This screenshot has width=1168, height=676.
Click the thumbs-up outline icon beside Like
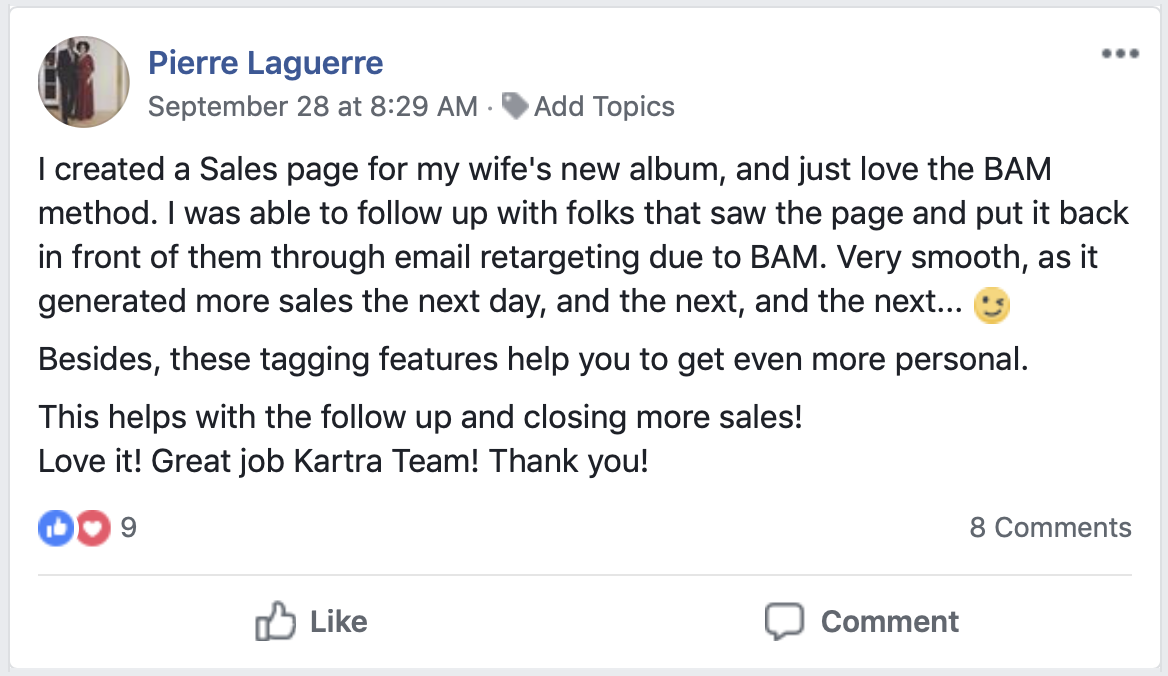click(276, 621)
